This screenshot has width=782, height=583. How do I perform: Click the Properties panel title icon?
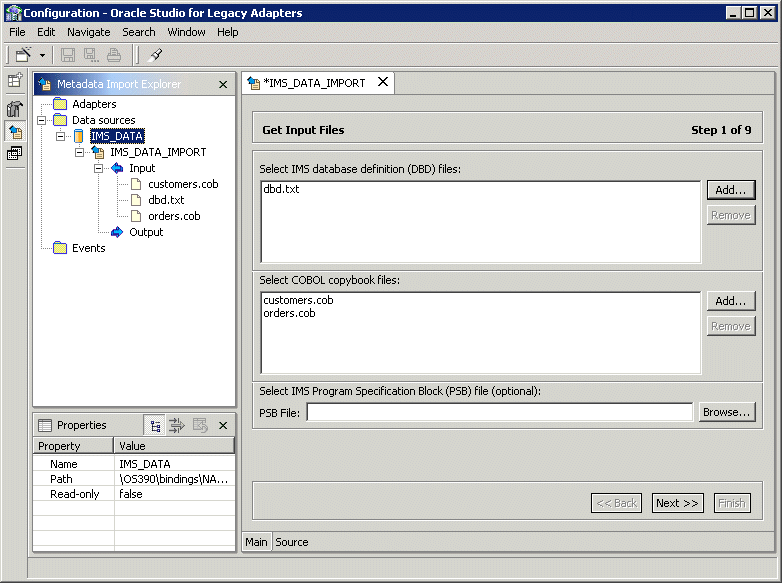tap(45, 425)
